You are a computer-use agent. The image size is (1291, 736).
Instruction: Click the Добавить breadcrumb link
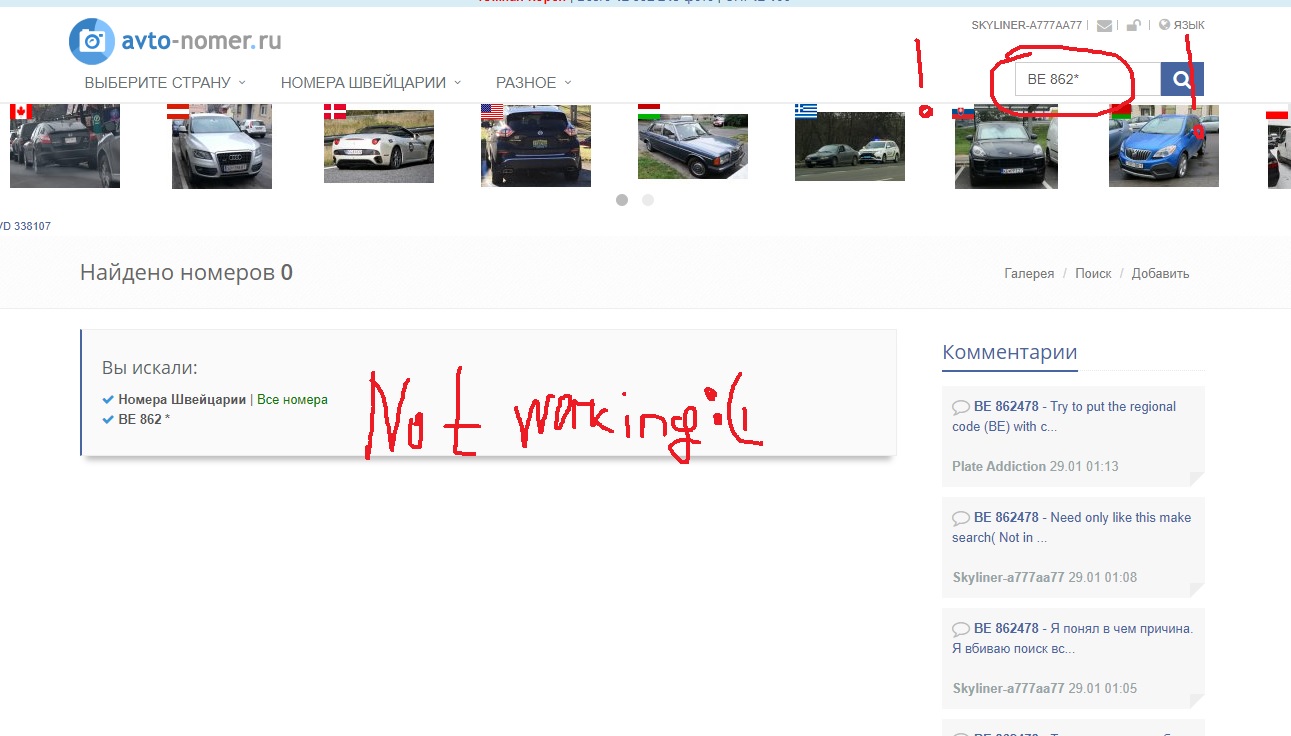1161,273
